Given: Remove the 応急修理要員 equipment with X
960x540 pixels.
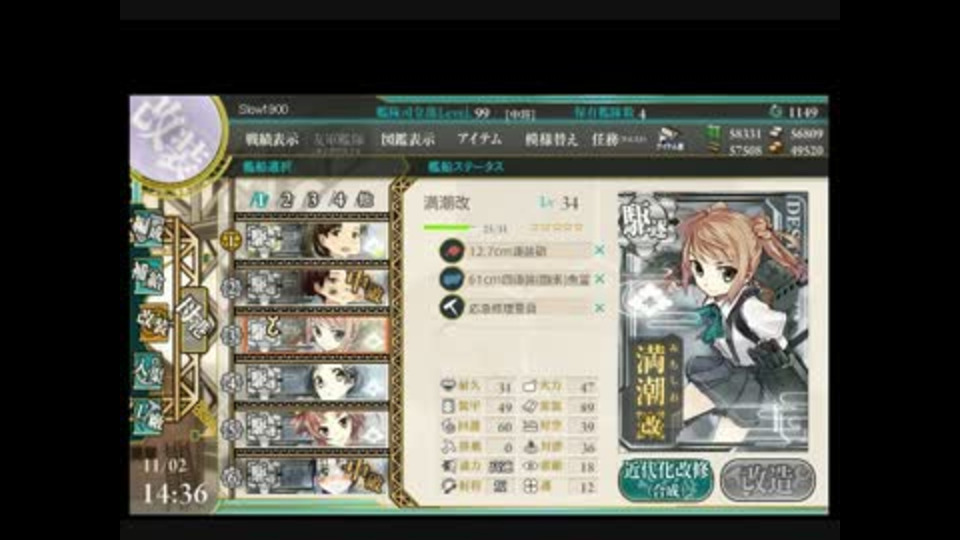Looking at the screenshot, I should point(599,308).
